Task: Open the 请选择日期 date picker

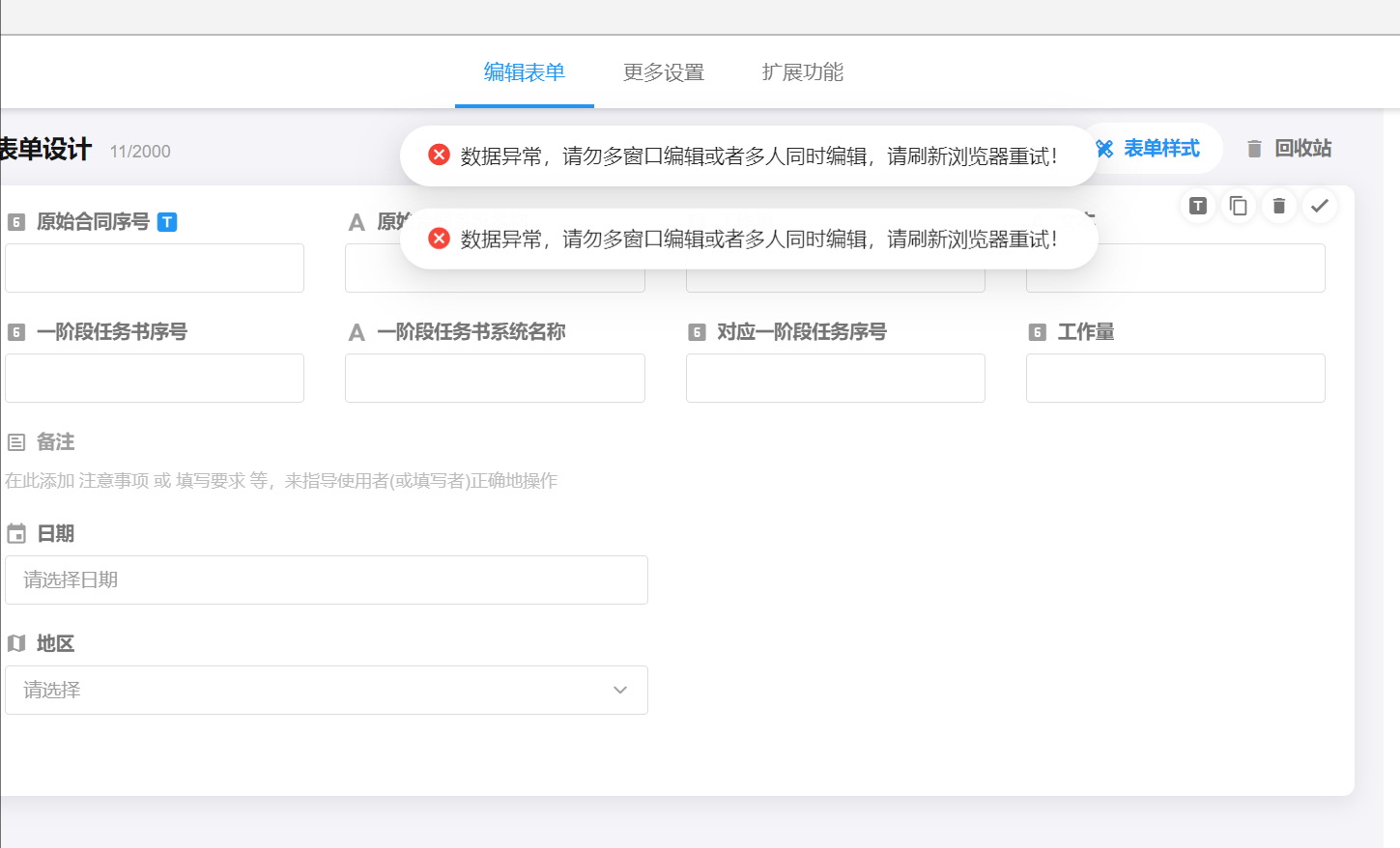Action: (x=326, y=580)
